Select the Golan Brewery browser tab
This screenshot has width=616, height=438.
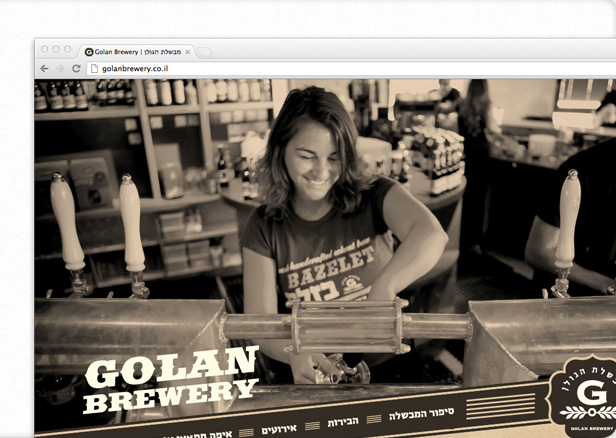[137, 51]
